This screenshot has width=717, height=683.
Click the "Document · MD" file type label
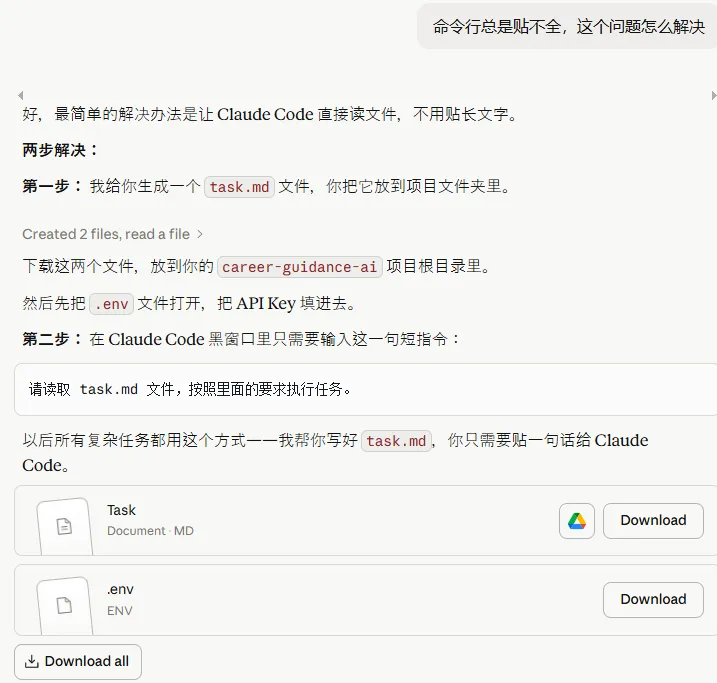pos(150,531)
